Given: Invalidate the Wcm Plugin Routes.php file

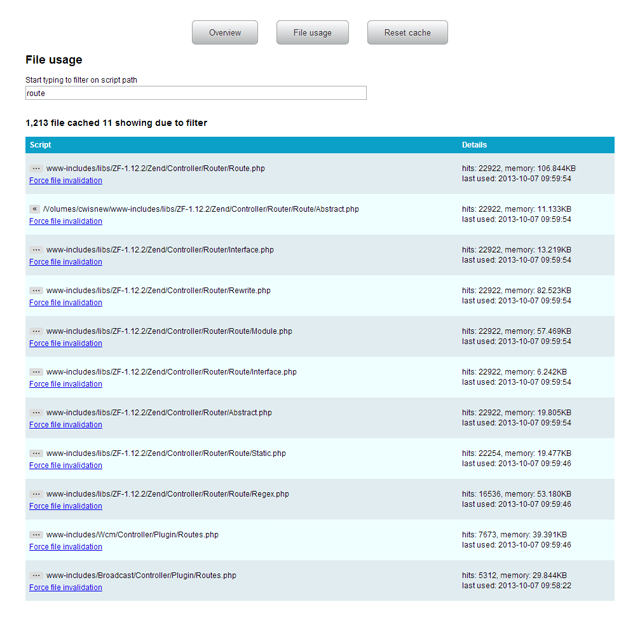Looking at the screenshot, I should (65, 547).
